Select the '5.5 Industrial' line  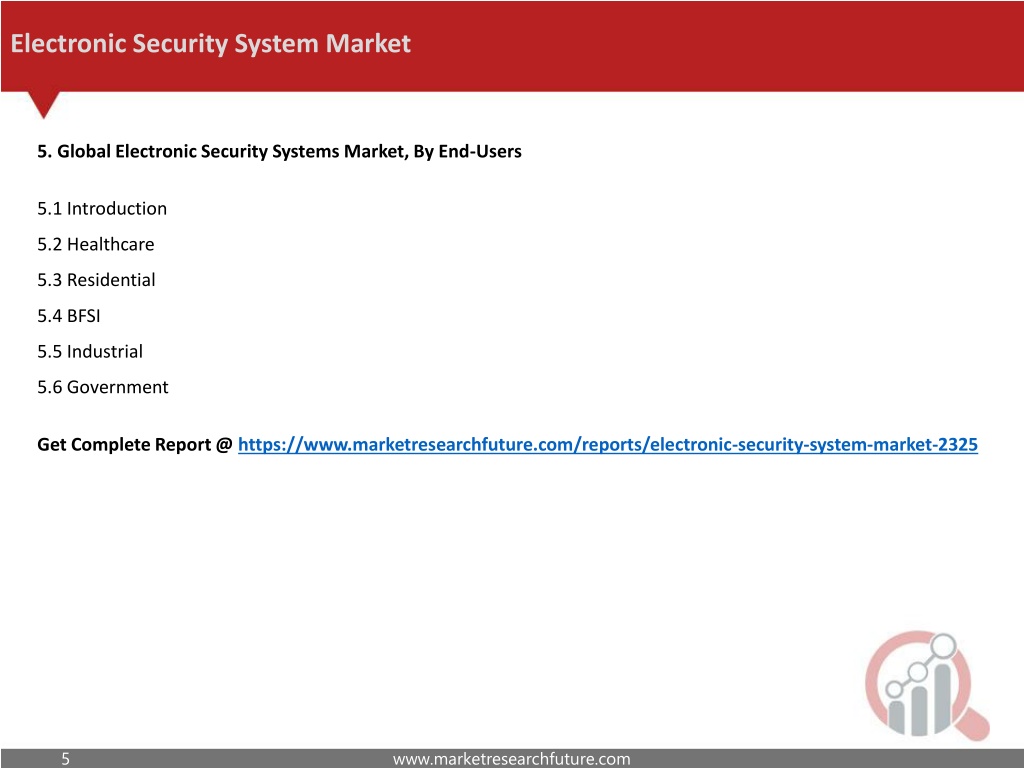click(x=90, y=351)
